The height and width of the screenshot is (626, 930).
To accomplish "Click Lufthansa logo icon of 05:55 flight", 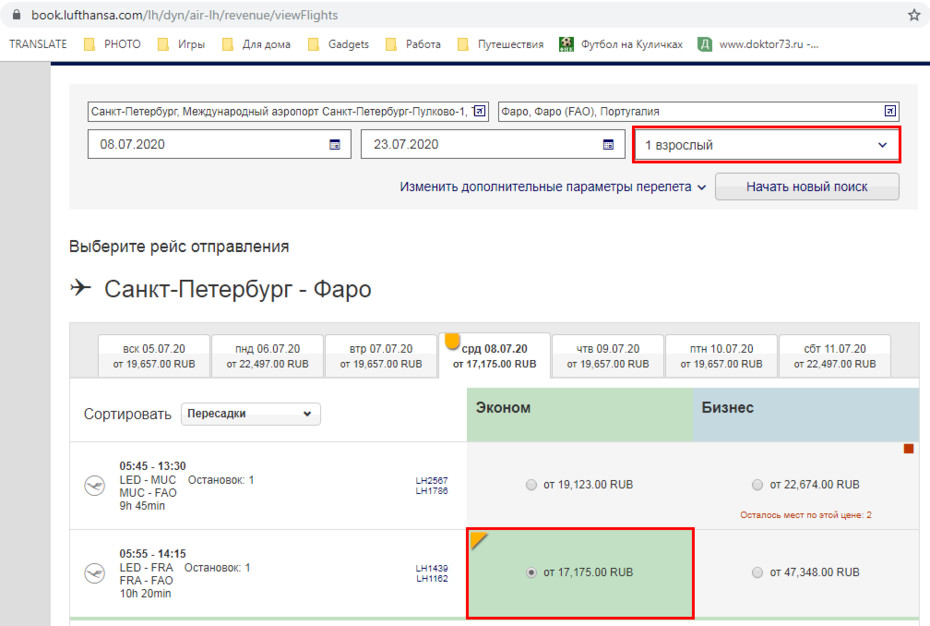I will tap(95, 573).
